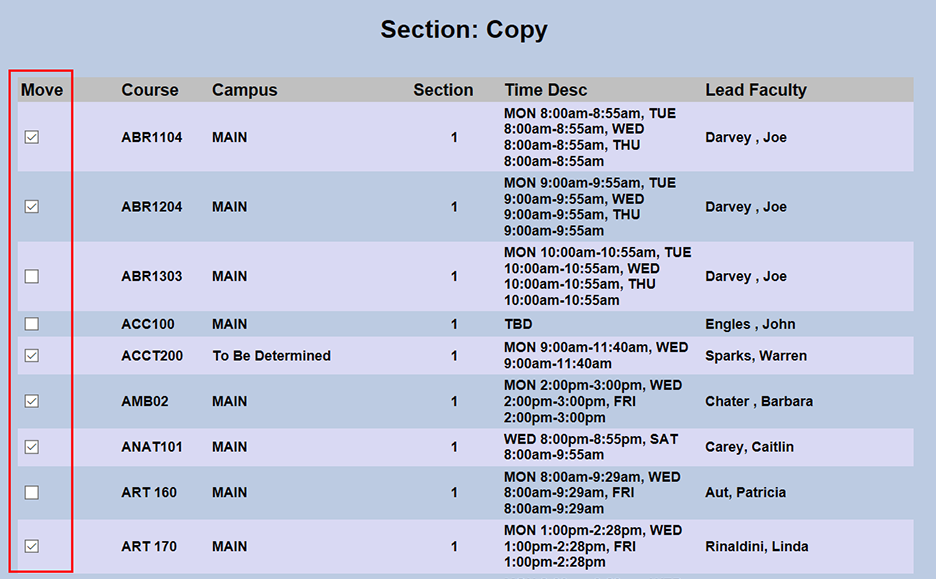Click the Section column header
This screenshot has width=936, height=579.
443,89
